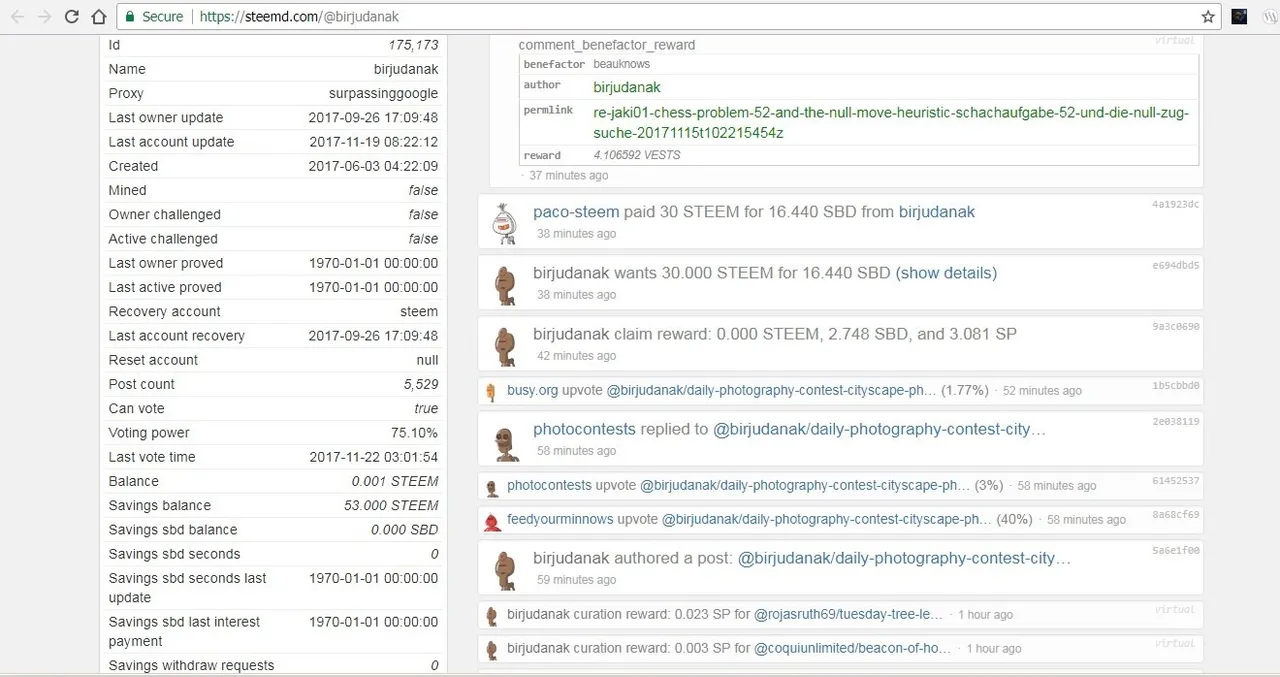Open transaction hash 9a3c0690

[x=1175, y=326]
